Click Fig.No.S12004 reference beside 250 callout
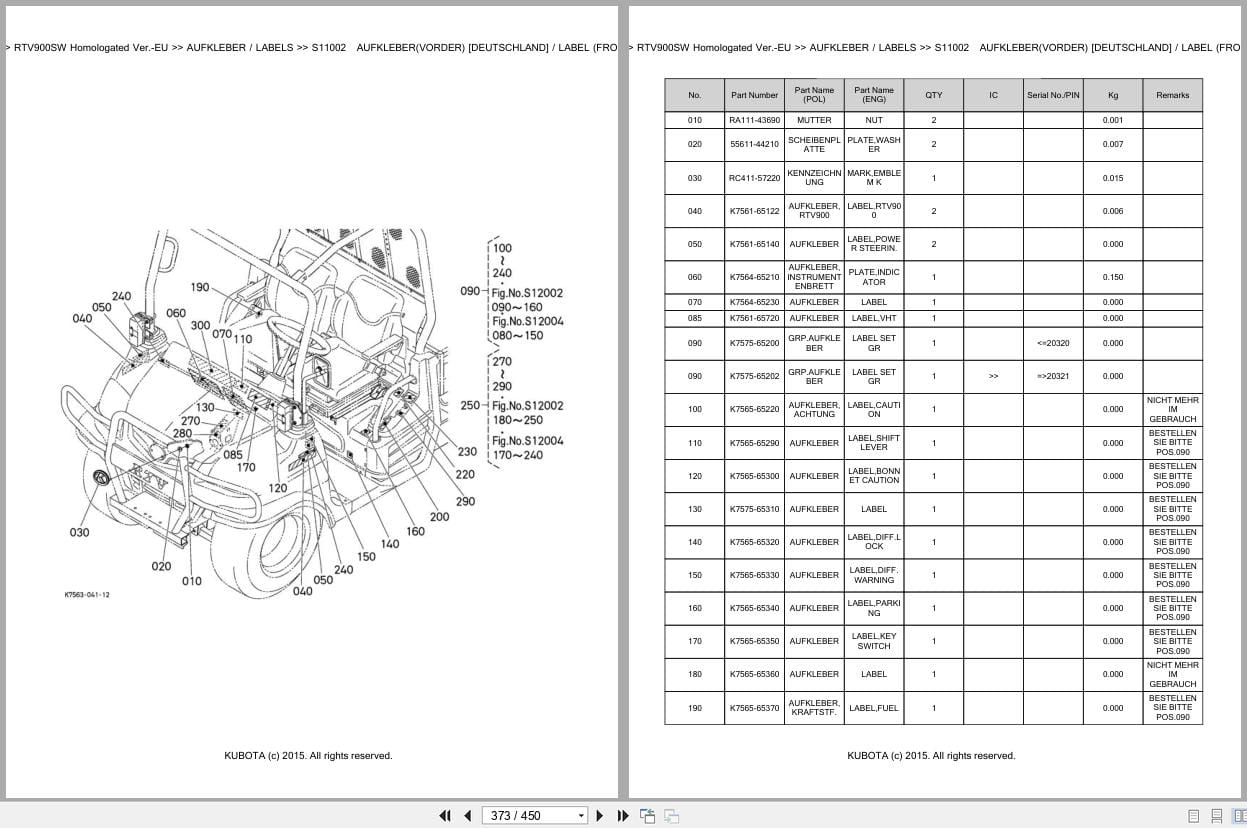 coord(527,441)
